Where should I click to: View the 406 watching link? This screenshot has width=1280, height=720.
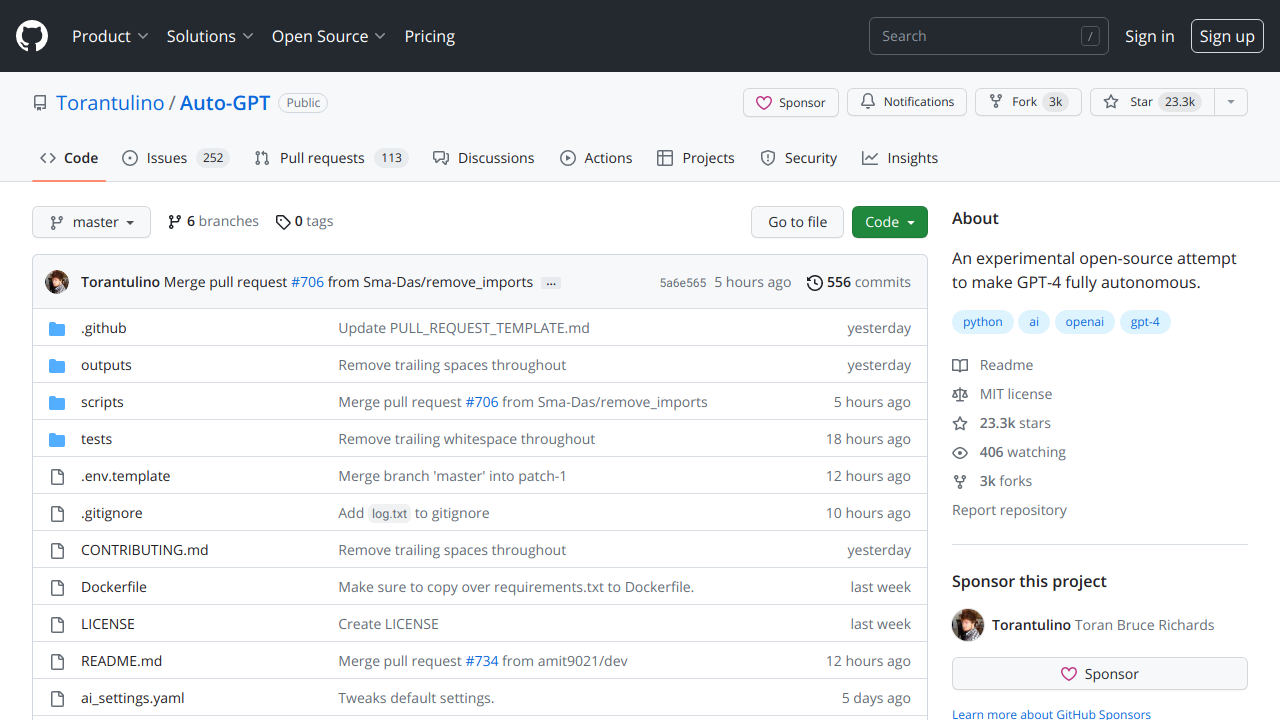1009,452
